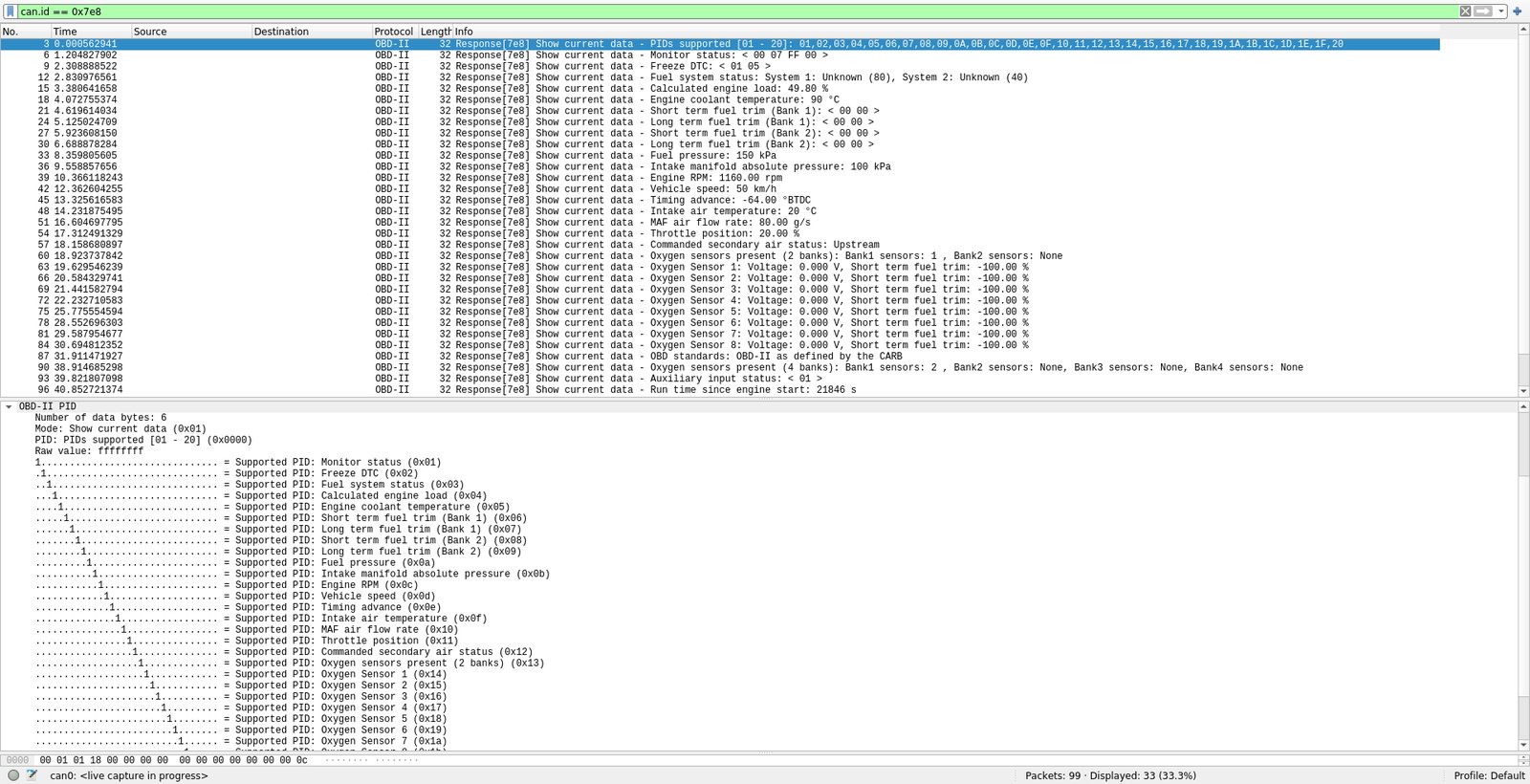The image size is (1530, 784).
Task: Select packet 6 Monitor status response
Action: (x=720, y=55)
